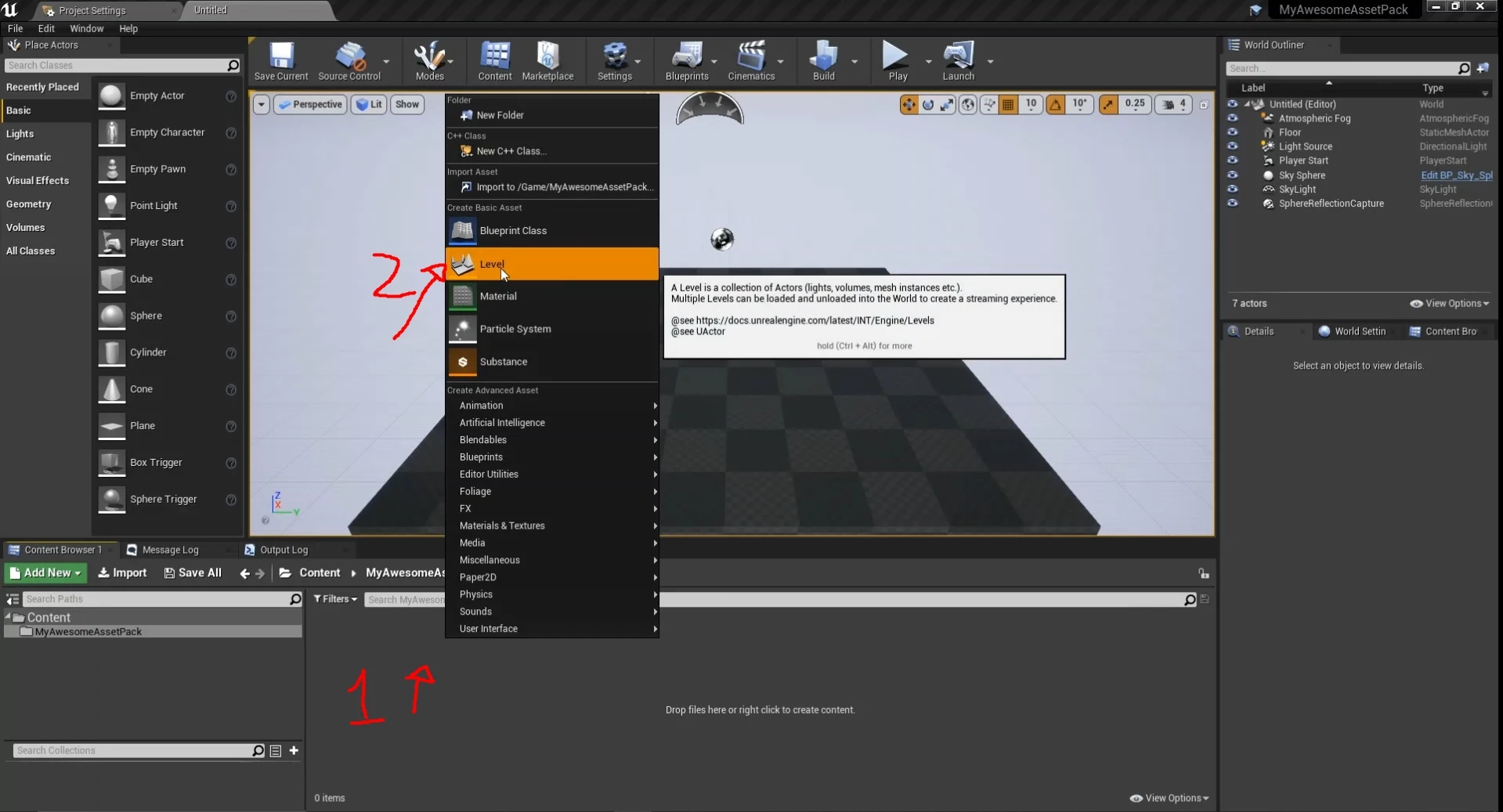Select MyAwesomeAssetPack folder in tree

pyautogui.click(x=153, y=632)
